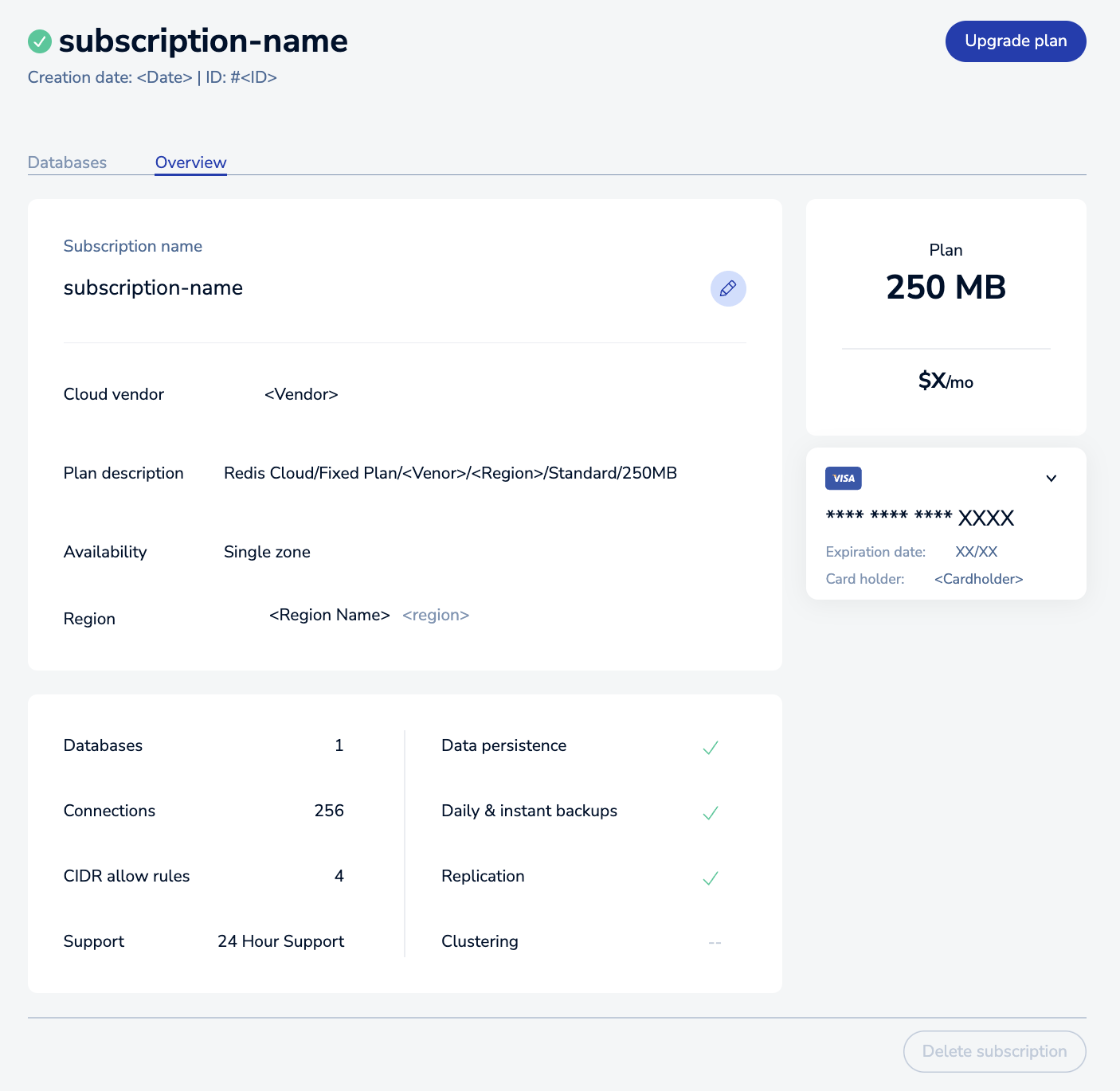
Task: Click the Daily & instant backups checkmark
Action: pyautogui.click(x=710, y=812)
